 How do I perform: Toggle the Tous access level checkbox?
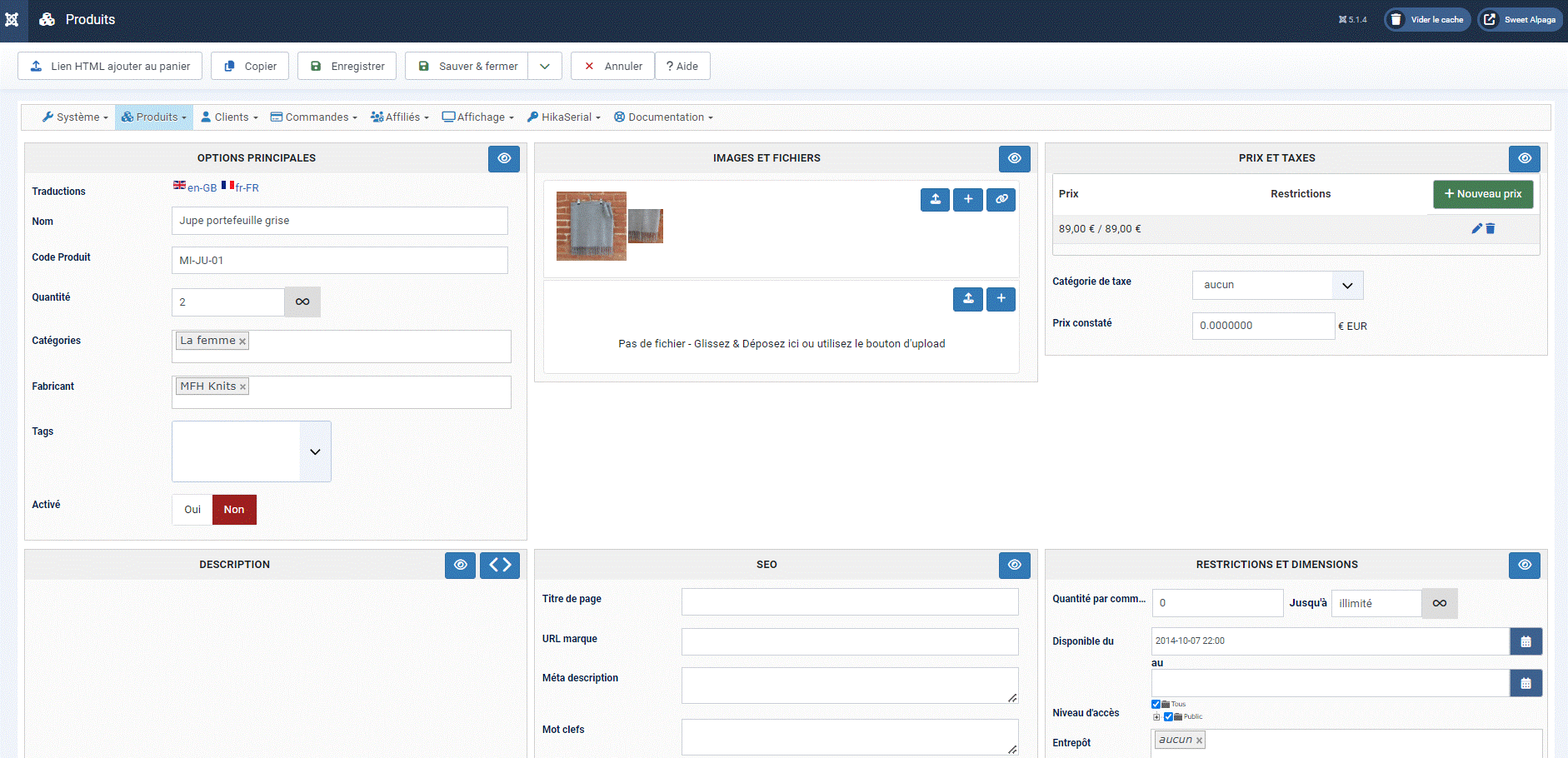point(1156,704)
